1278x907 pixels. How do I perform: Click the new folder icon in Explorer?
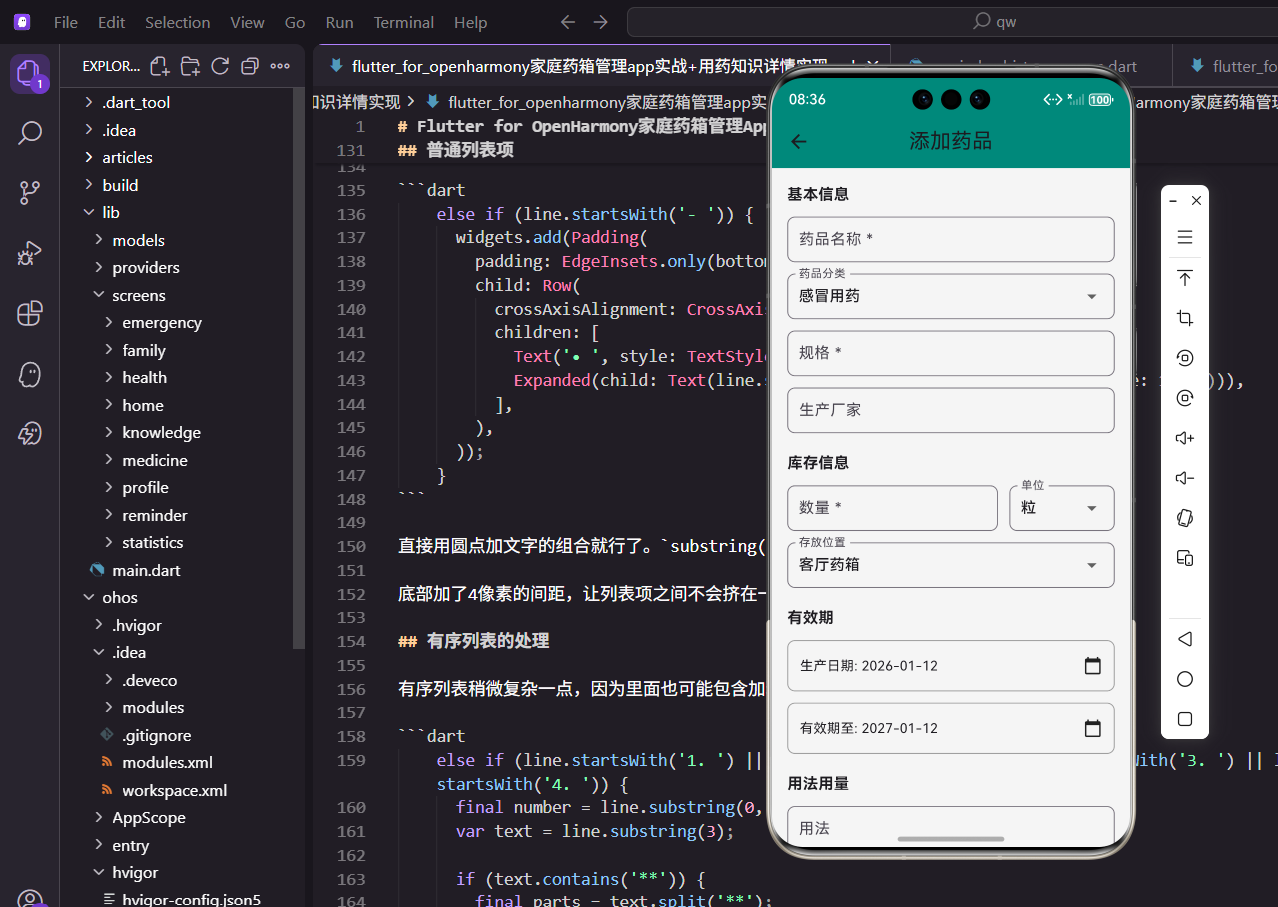[x=190, y=66]
